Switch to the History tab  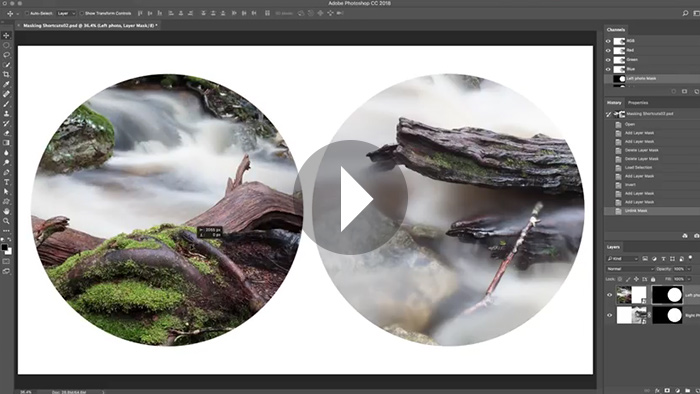[x=614, y=103]
